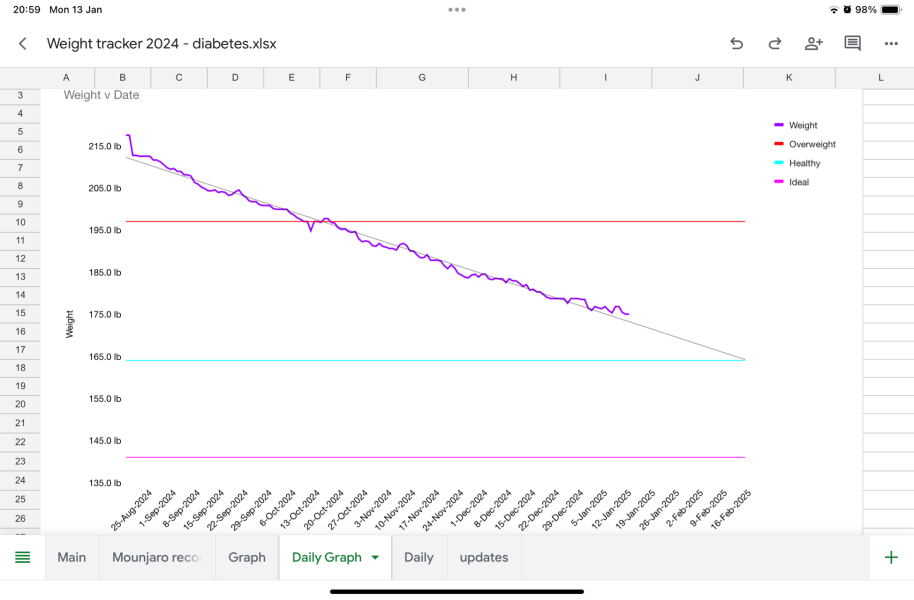Click the 25-Aug-2024 date axis label
The width and height of the screenshot is (914, 600).
(x=132, y=510)
